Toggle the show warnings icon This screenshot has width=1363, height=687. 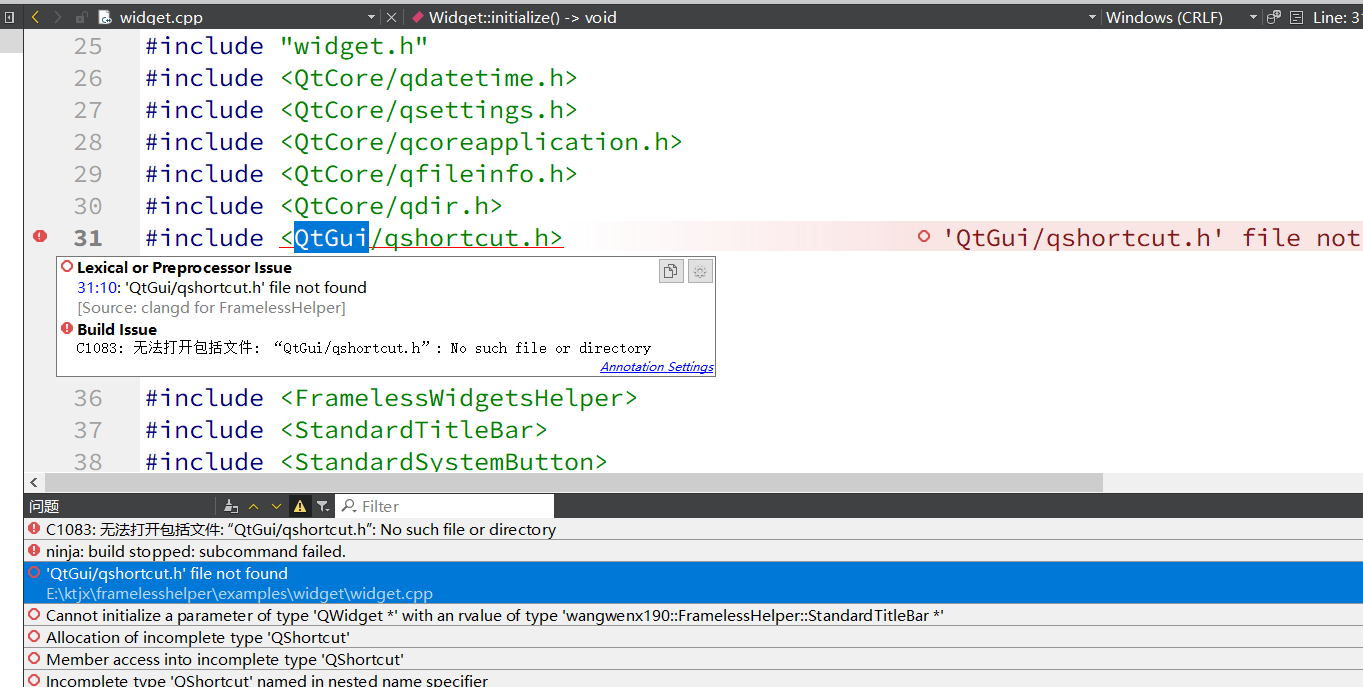299,506
